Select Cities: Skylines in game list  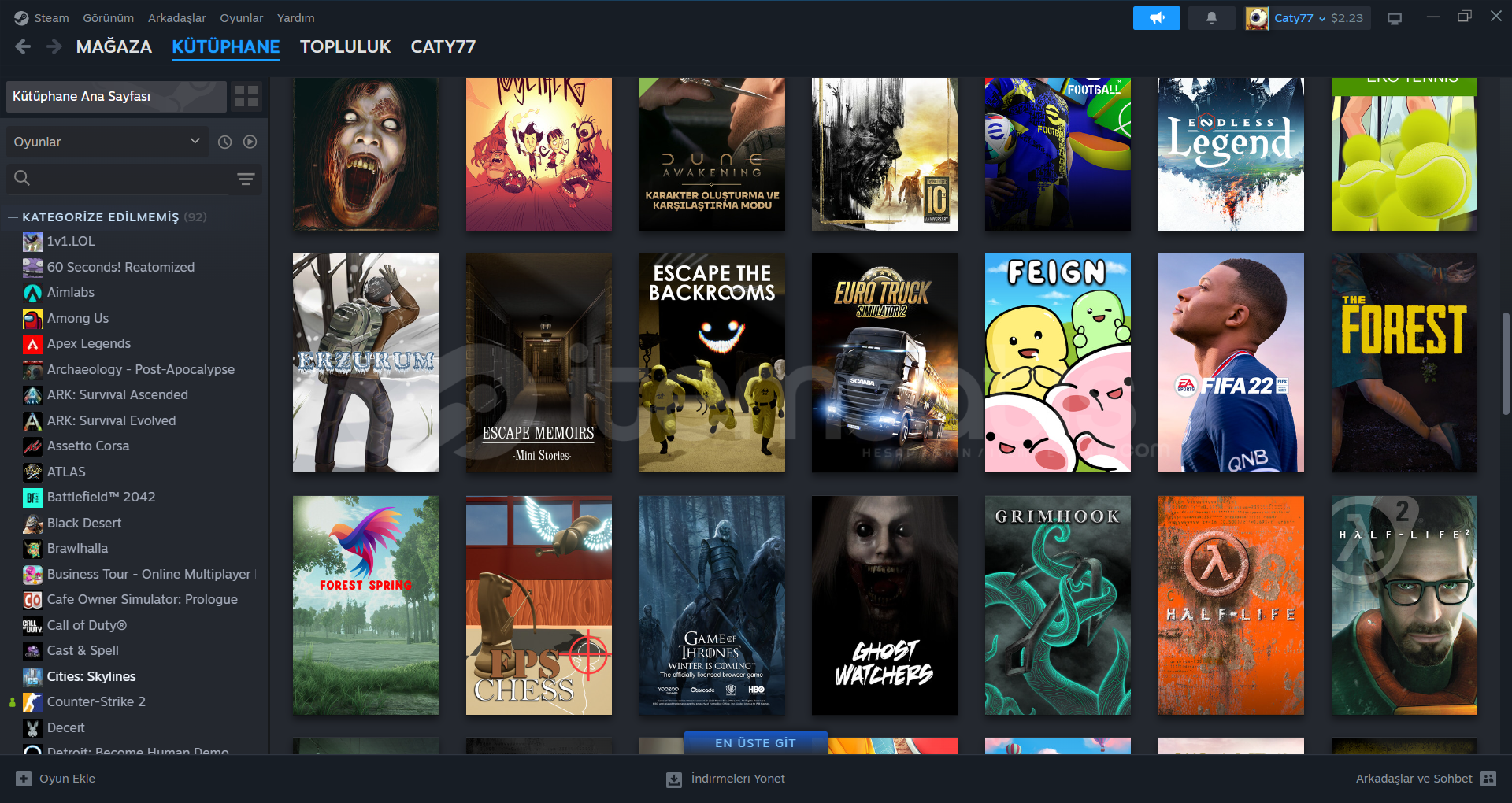coord(91,676)
